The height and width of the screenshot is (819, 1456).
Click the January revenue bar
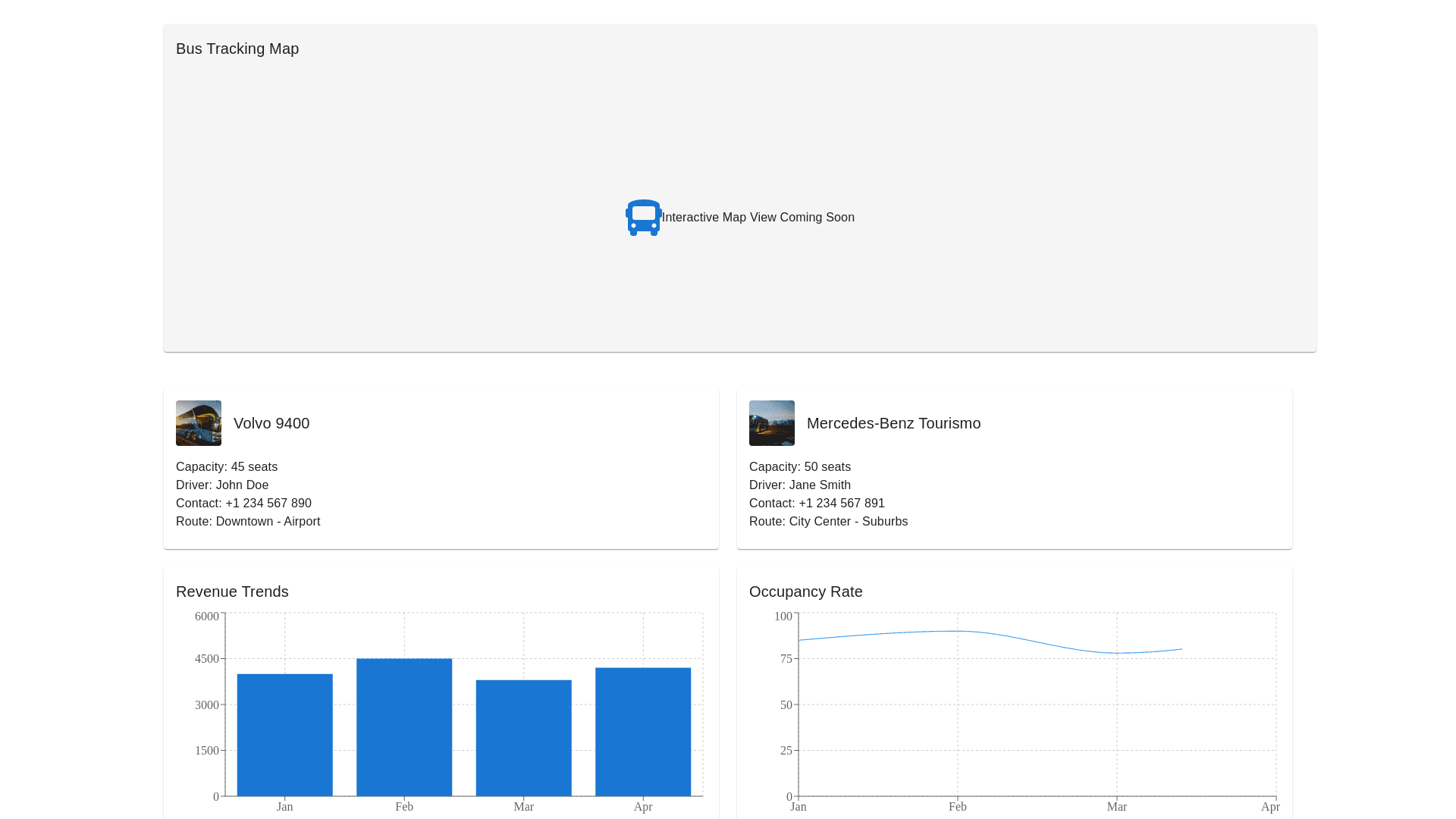click(x=284, y=735)
